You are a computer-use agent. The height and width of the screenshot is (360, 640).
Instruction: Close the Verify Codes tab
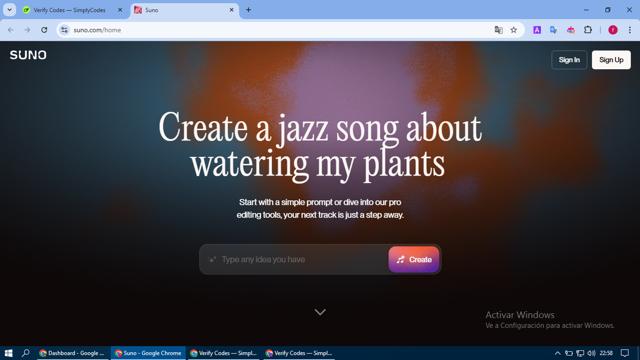(x=120, y=10)
